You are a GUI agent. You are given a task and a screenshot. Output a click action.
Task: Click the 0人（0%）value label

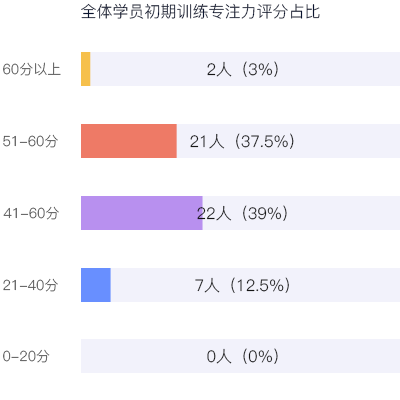pyautogui.click(x=243, y=356)
